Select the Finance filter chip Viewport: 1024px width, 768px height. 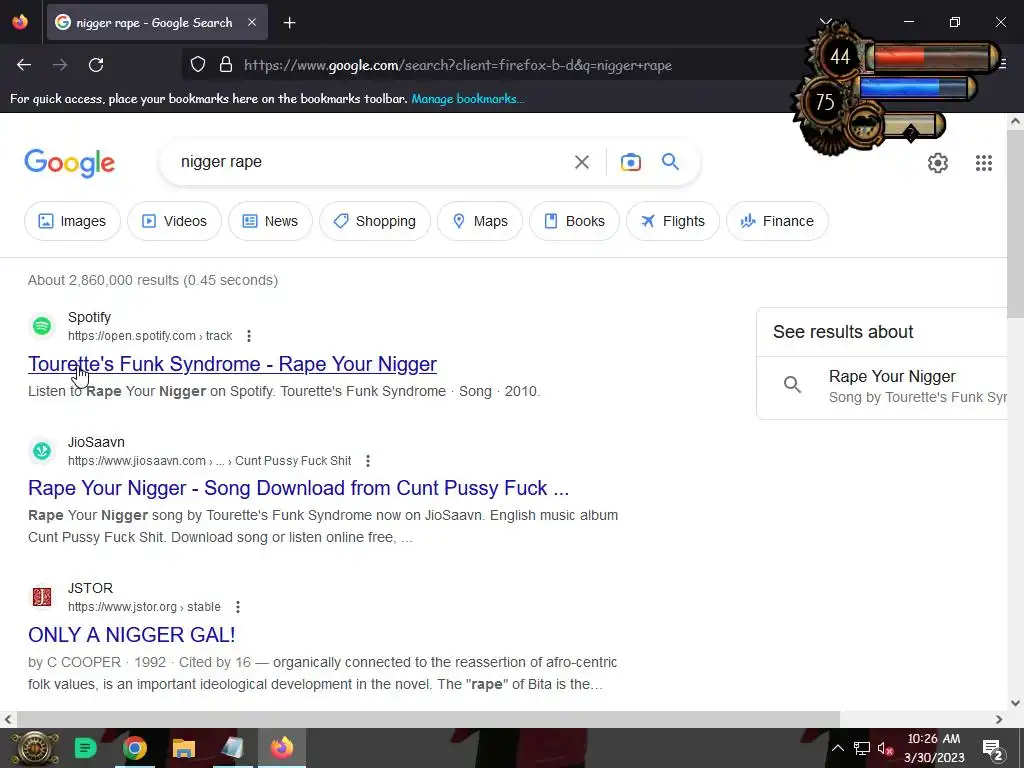tap(777, 221)
